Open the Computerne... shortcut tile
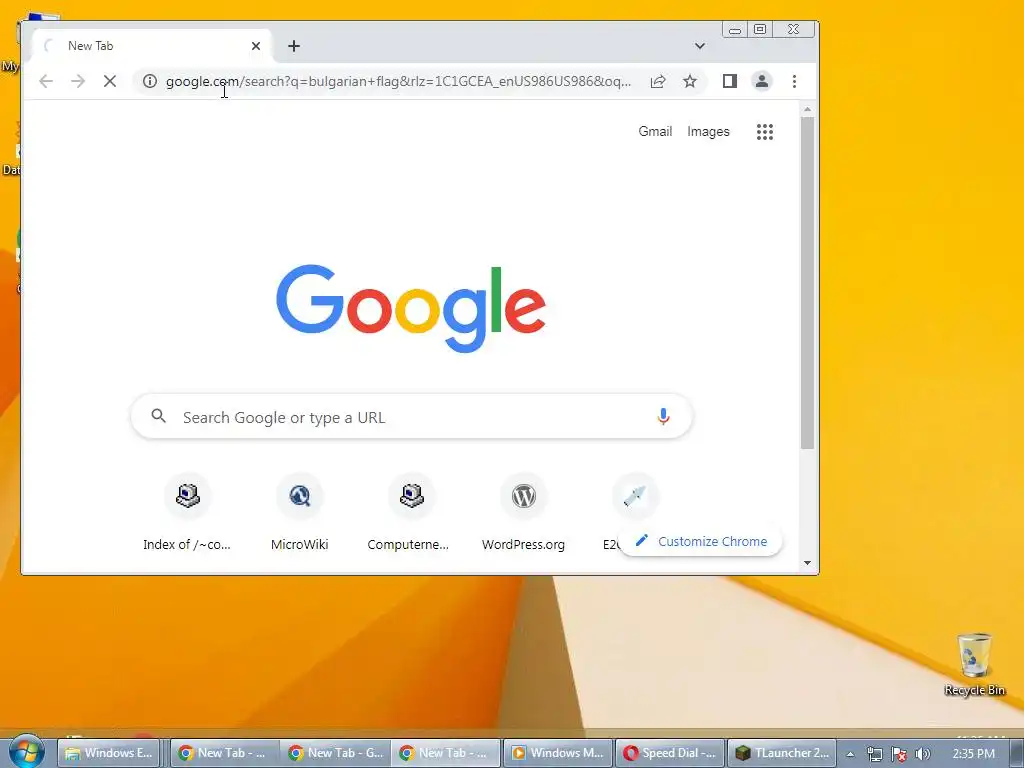1024x768 pixels. (409, 513)
